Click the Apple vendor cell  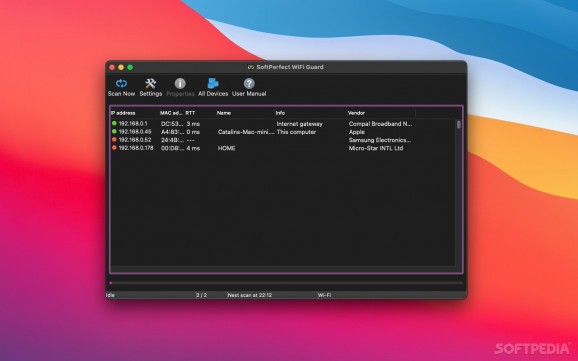tap(356, 132)
